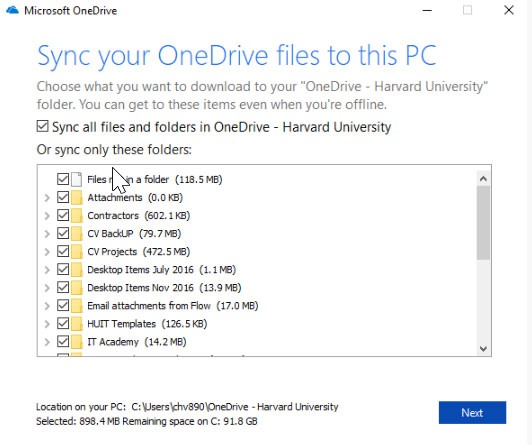
Task: Click the file icon beside Files not in a folder
Action: coord(77,179)
